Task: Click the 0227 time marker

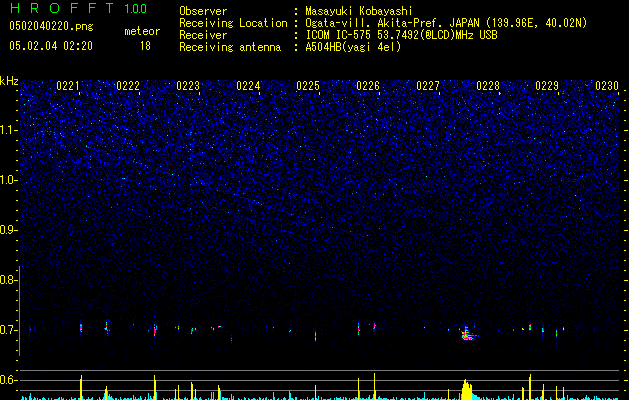Action: [x=428, y=86]
